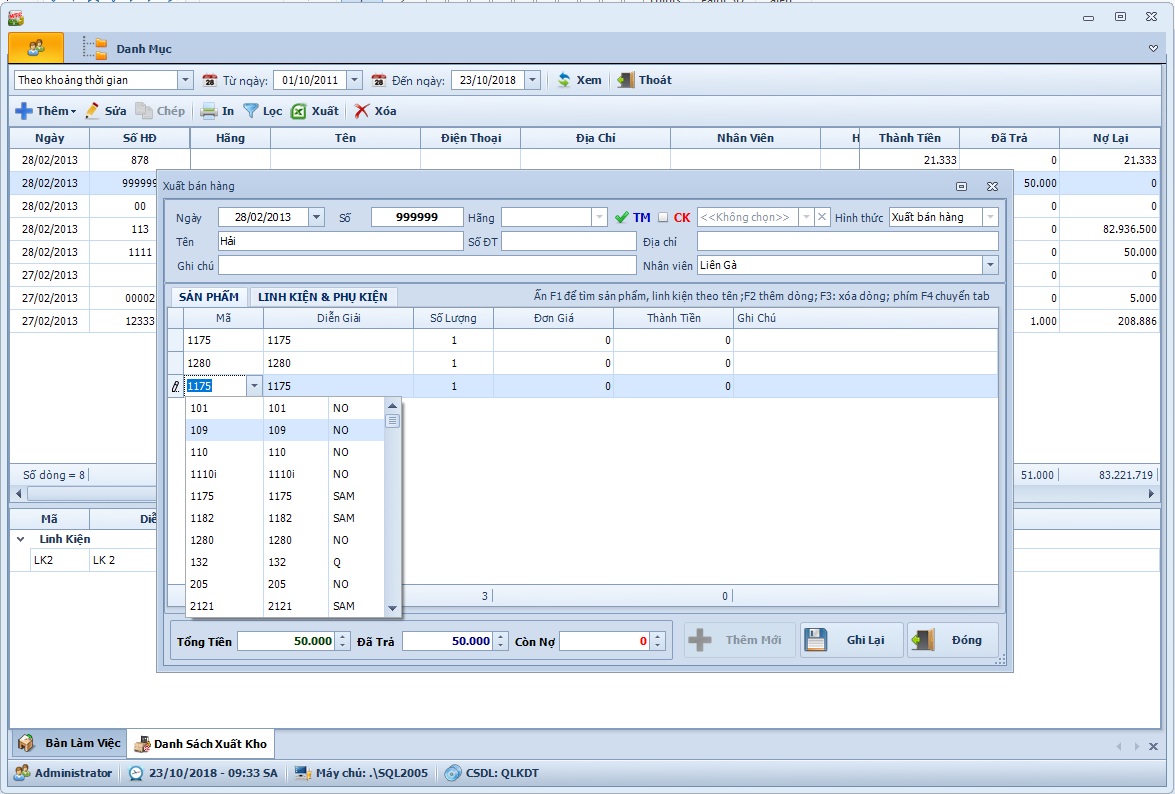Select the Bàn Làm Việc bottom tab
Image resolution: width=1175 pixels, height=794 pixels.
[68, 743]
